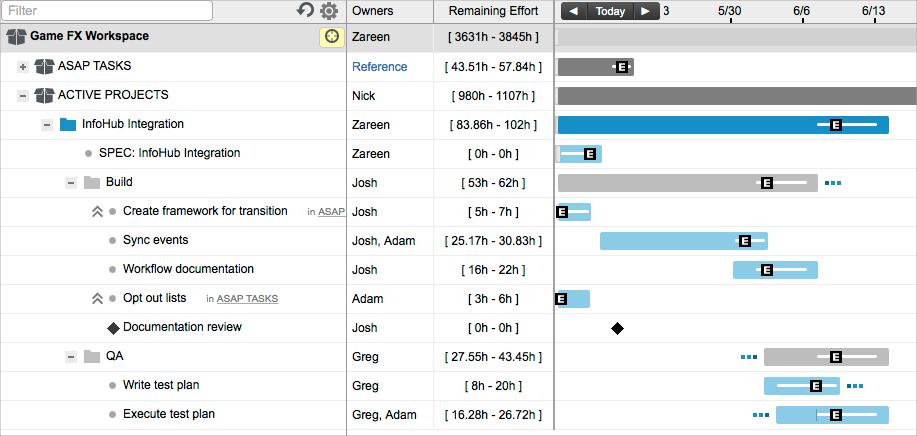Click the undo arrow icon
Screen dimensions: 917x436
click(x=306, y=11)
